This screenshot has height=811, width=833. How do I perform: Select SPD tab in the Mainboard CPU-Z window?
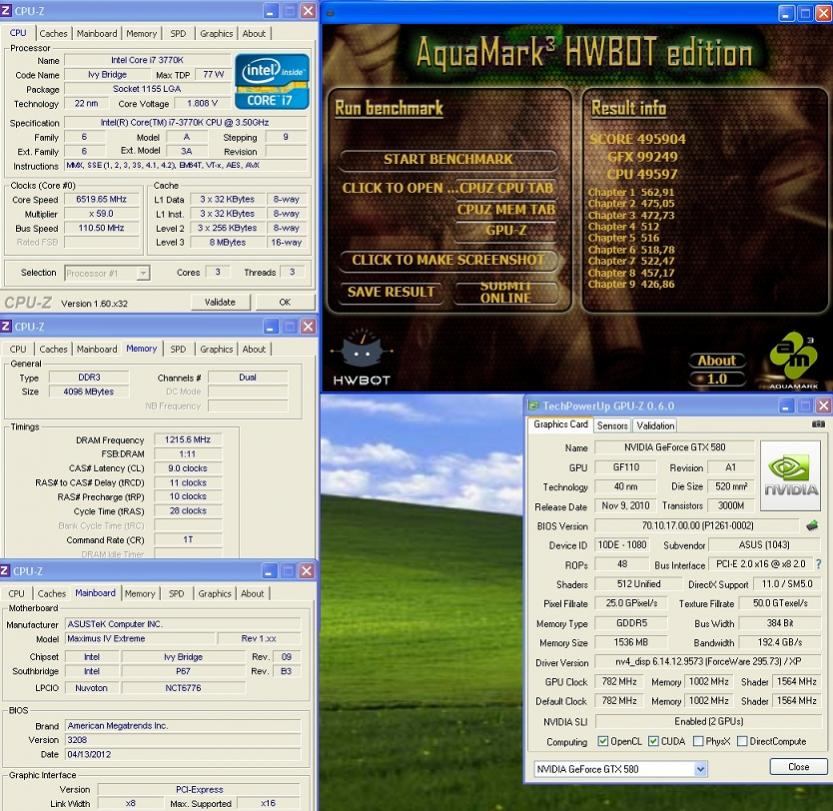tap(176, 593)
